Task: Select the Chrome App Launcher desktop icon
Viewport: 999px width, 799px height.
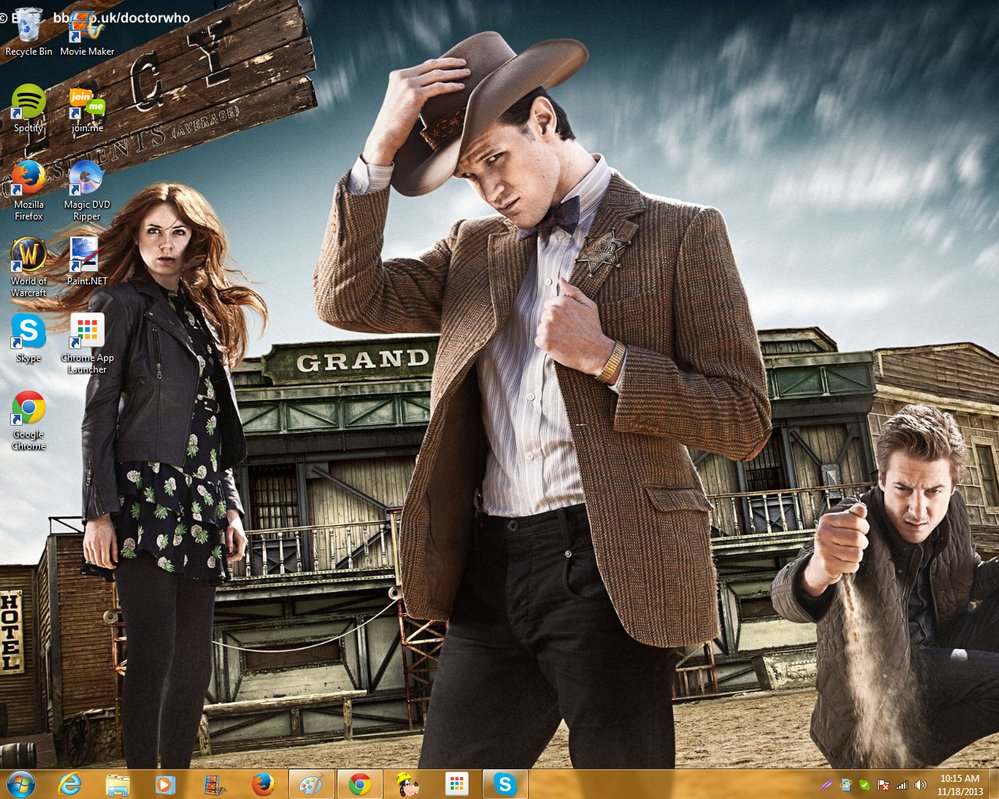Action: pos(87,343)
